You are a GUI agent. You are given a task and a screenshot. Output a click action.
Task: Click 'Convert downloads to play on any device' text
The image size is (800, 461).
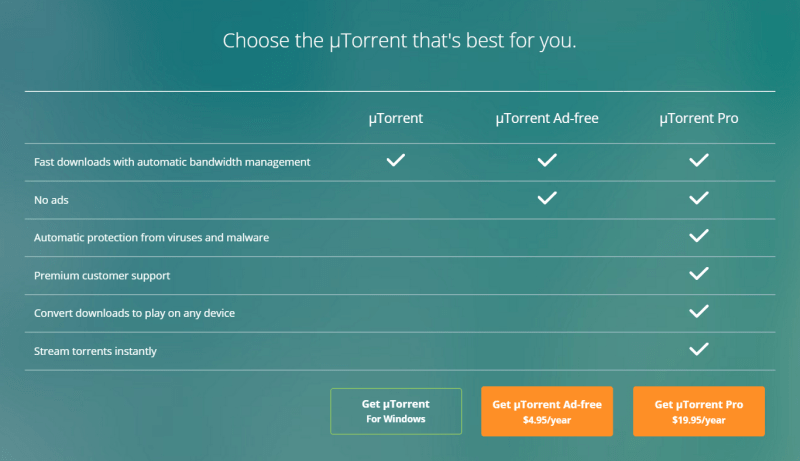[134, 313]
